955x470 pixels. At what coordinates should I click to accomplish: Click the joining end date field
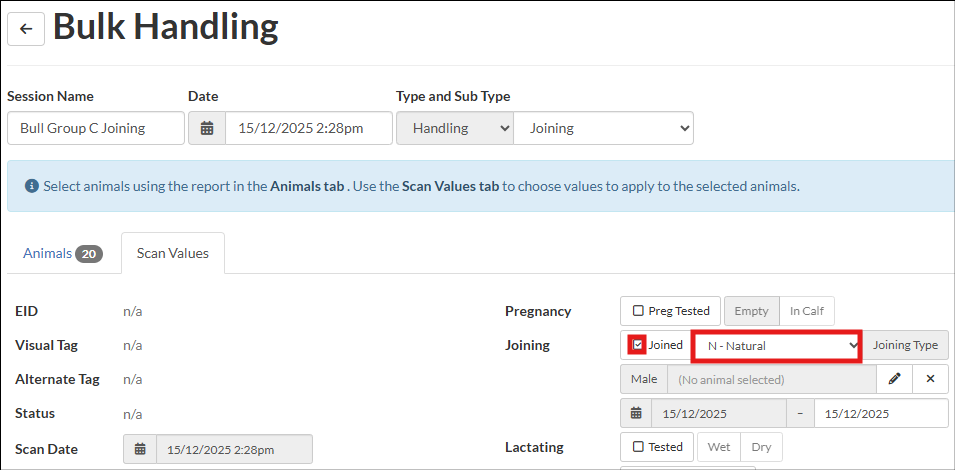(881, 413)
